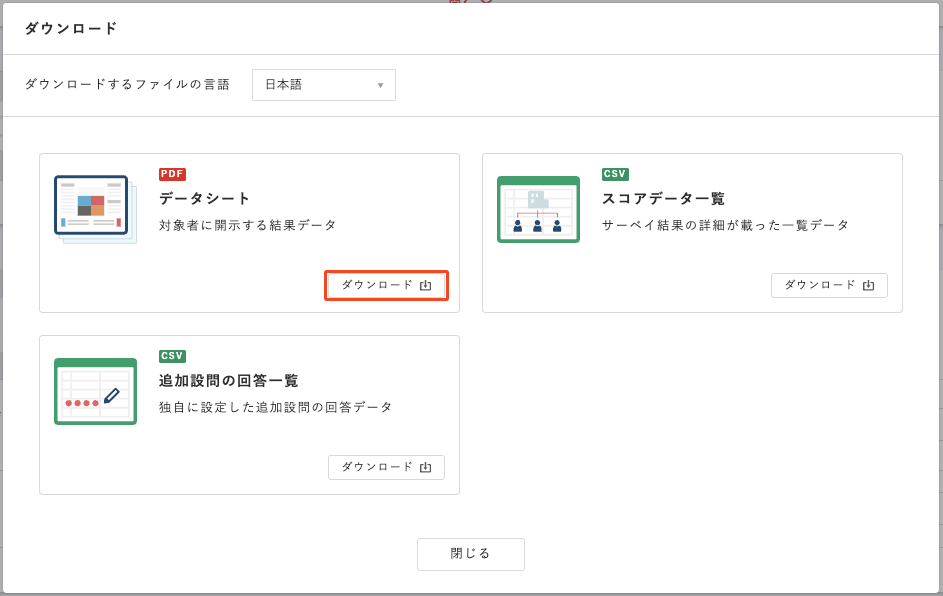The height and width of the screenshot is (596, 943).
Task: Click the スコアデータ一覧 spreadsheet org-chart icon
Action: click(x=538, y=209)
